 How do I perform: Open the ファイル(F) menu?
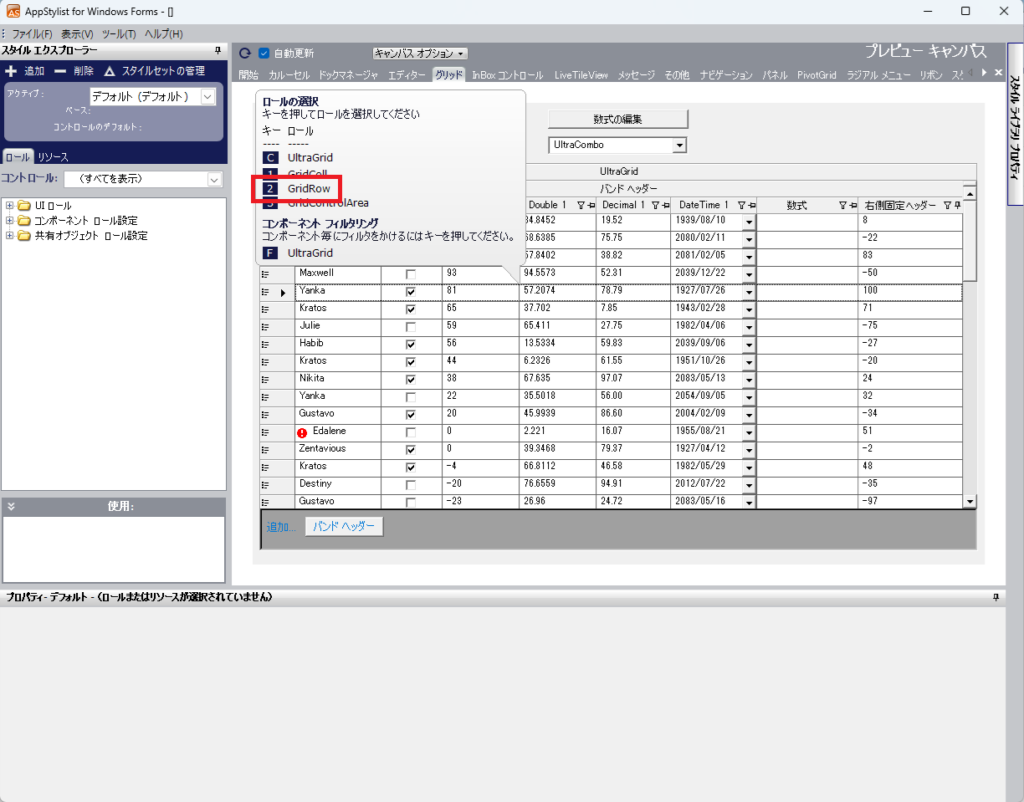tap(31, 34)
